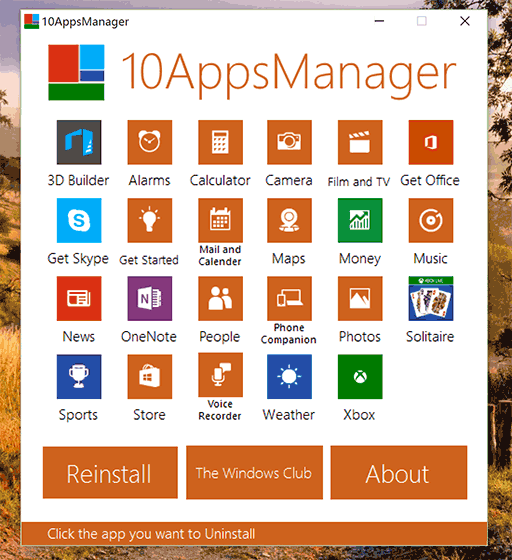Uninstall Calculator via its icon
The image size is (512, 560).
[x=220, y=142]
